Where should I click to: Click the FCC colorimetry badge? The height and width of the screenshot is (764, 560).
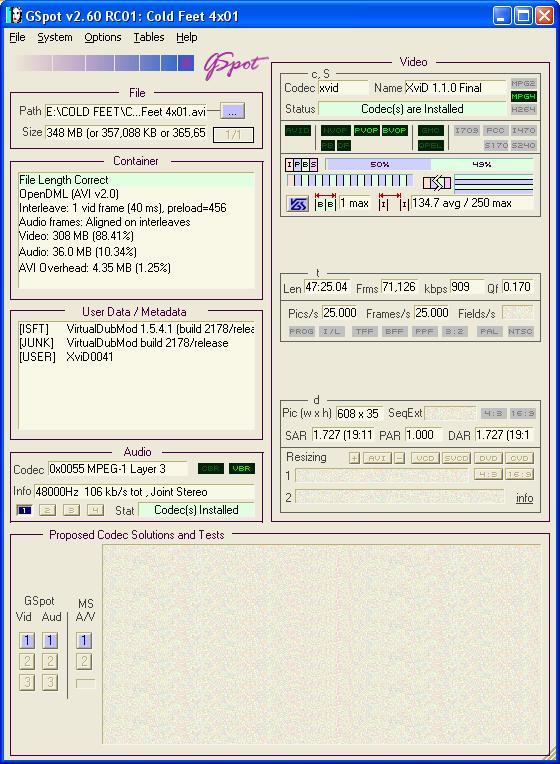495,131
